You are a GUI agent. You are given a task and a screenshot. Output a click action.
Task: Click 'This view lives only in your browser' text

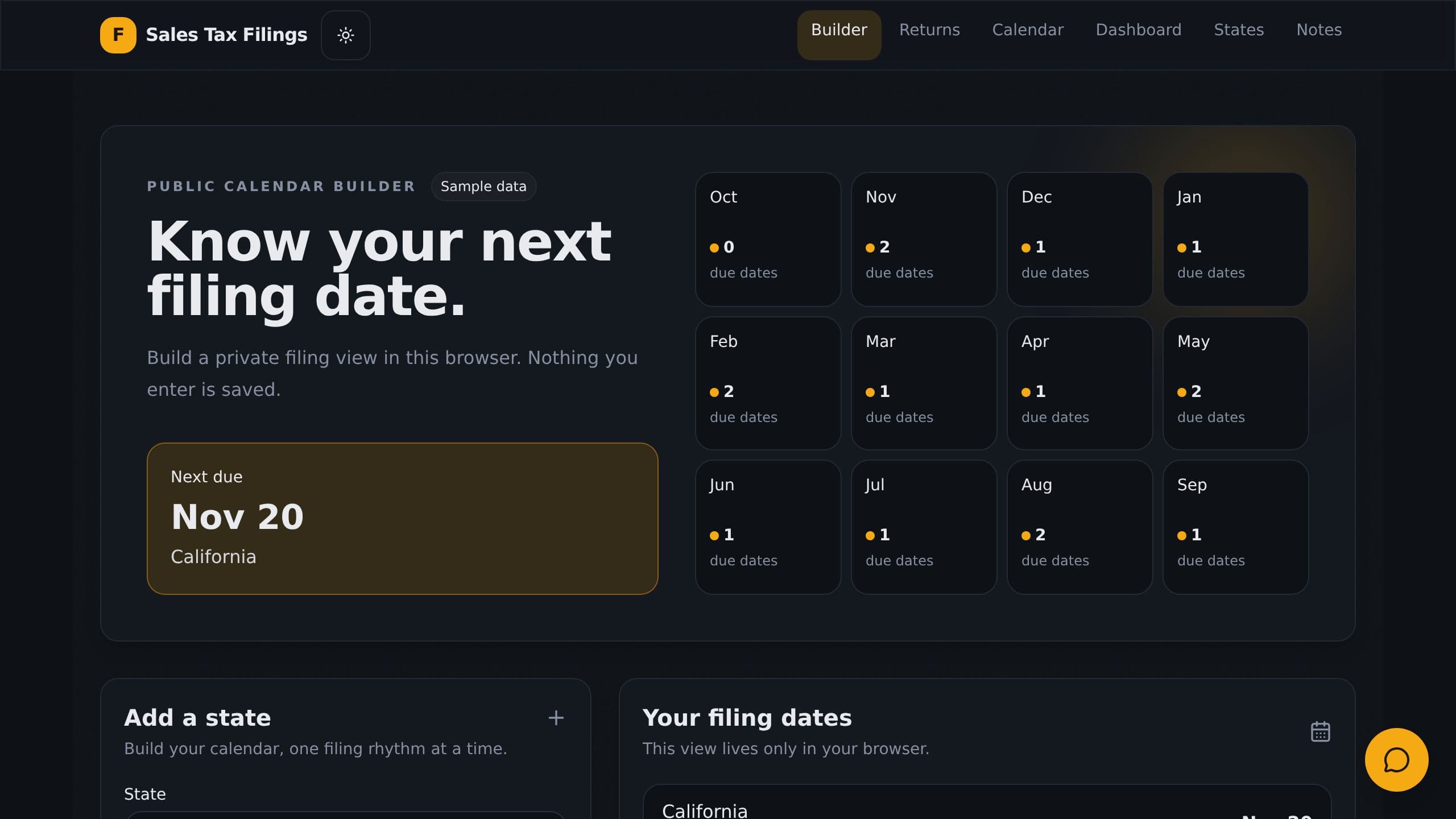(x=785, y=748)
